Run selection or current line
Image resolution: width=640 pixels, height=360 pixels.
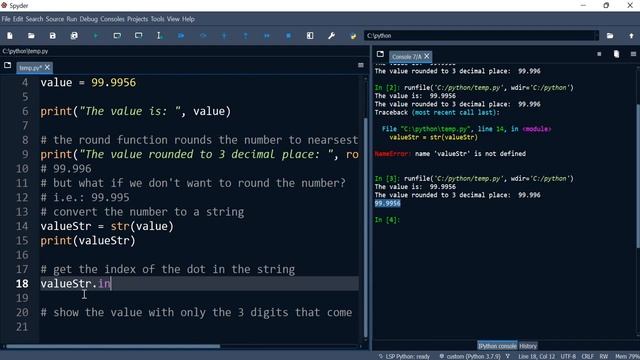click(160, 36)
